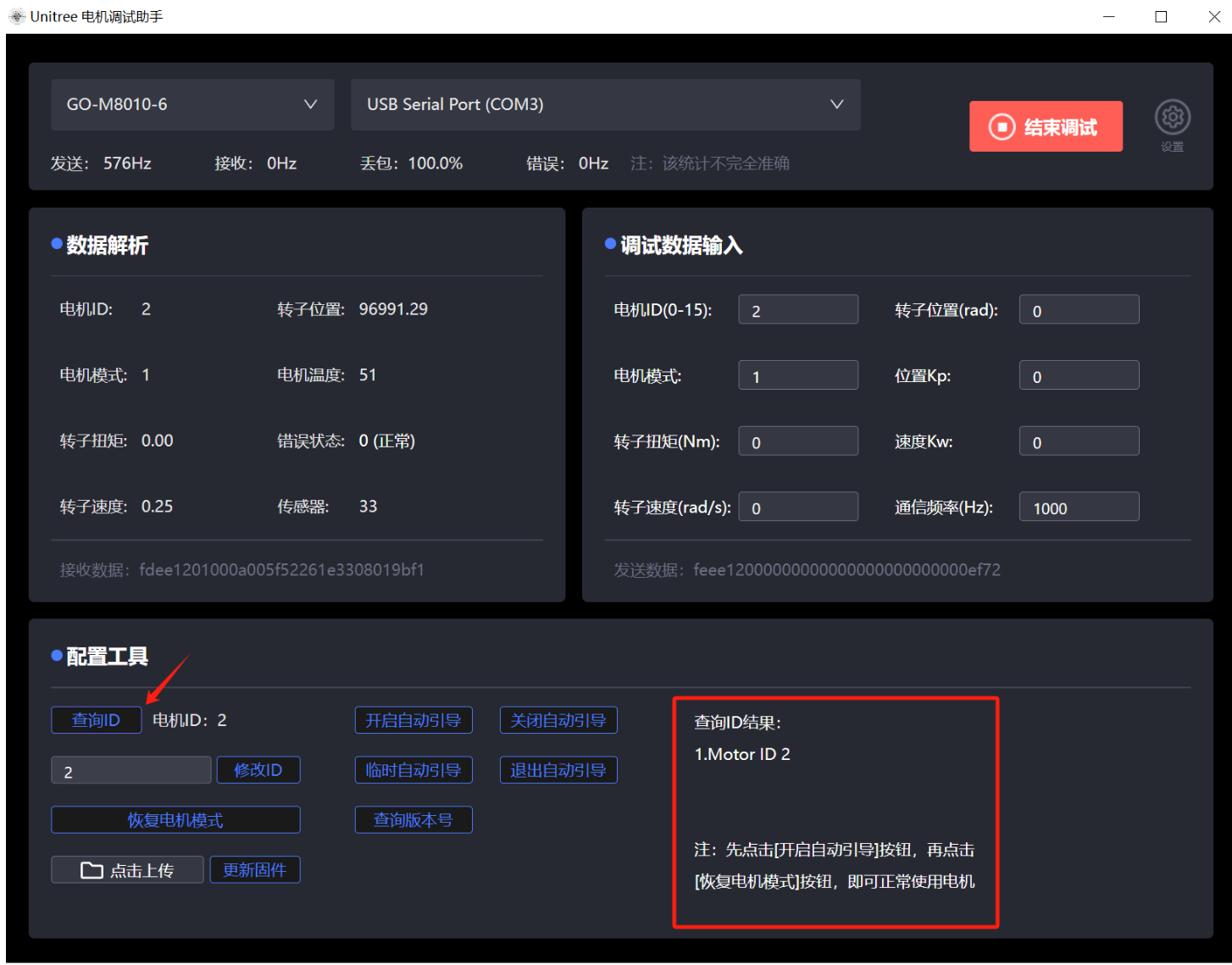Select the 通信频率(Hz) input box

coord(1078,507)
